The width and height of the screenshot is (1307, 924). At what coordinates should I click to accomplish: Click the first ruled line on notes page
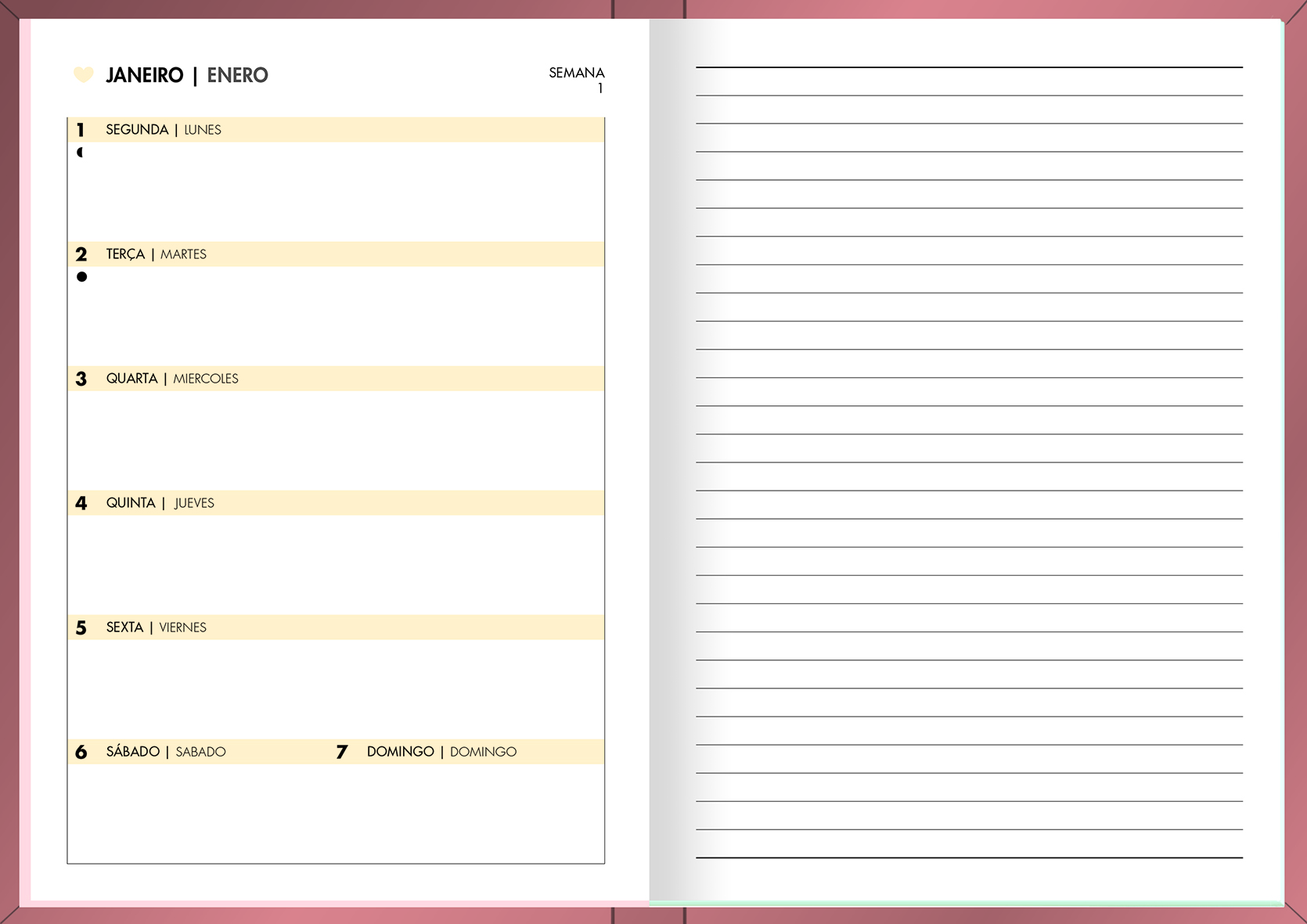[969, 67]
